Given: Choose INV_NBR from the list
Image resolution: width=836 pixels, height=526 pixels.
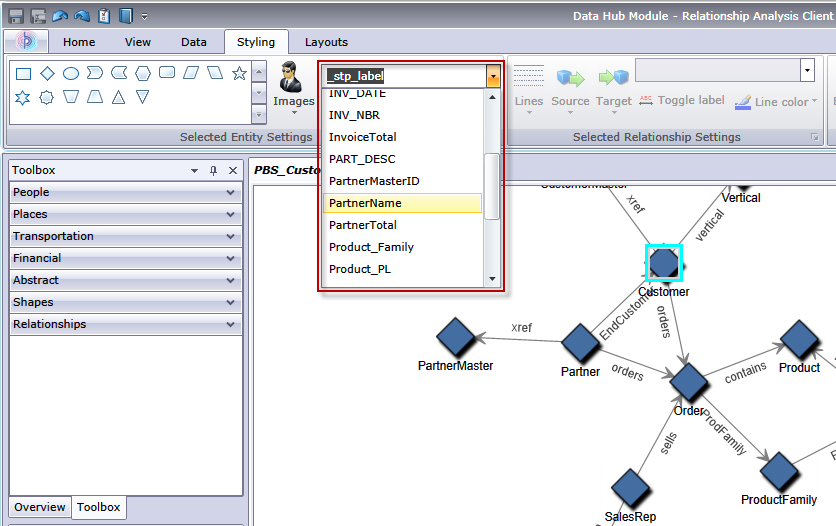Looking at the screenshot, I should point(402,115).
